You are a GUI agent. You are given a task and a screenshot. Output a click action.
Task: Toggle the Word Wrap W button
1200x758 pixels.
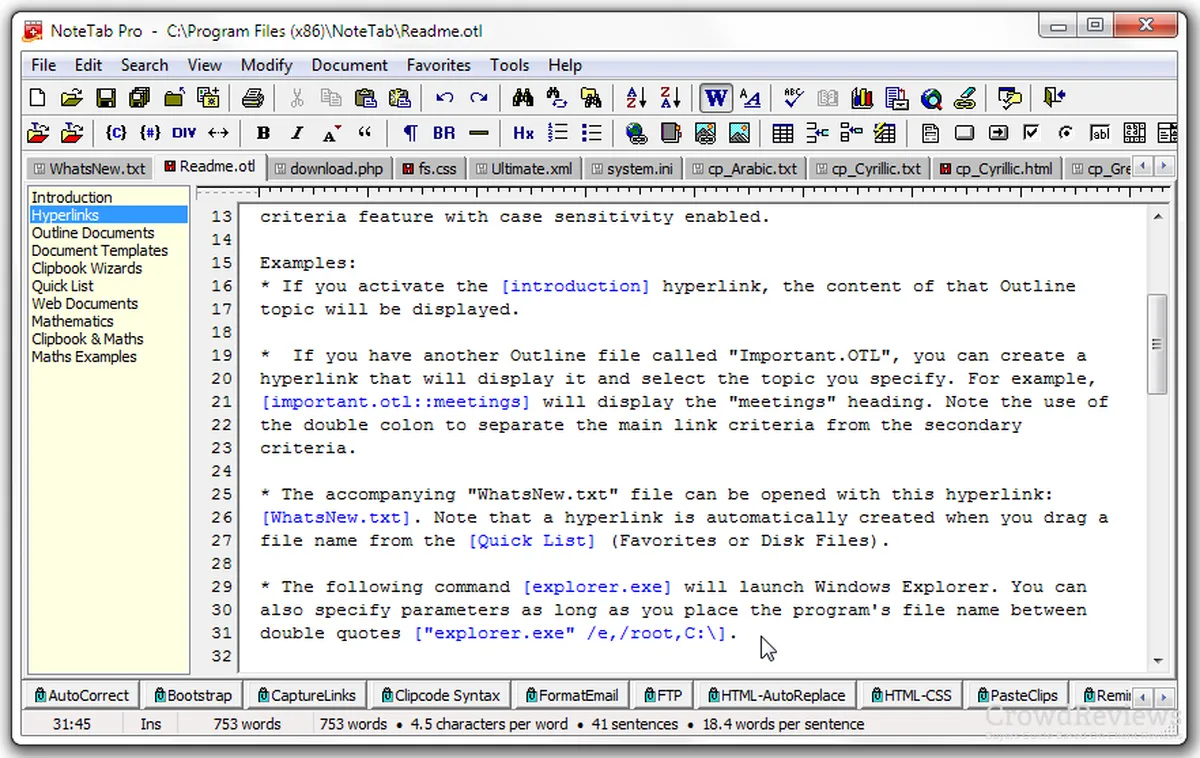point(716,98)
